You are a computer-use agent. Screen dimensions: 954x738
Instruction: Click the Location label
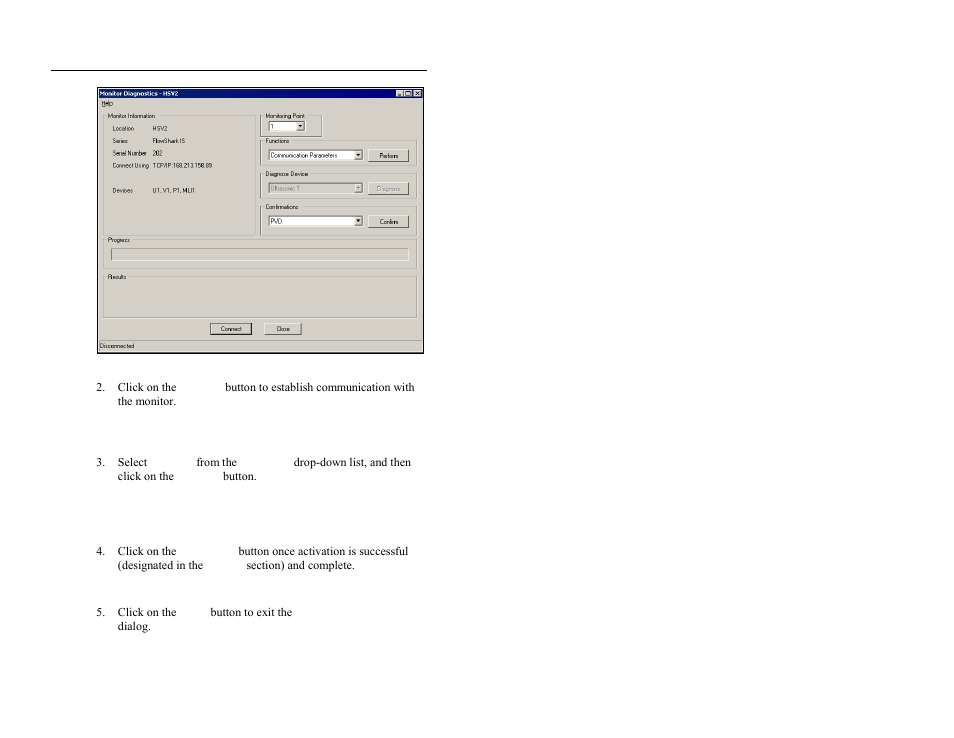click(123, 129)
